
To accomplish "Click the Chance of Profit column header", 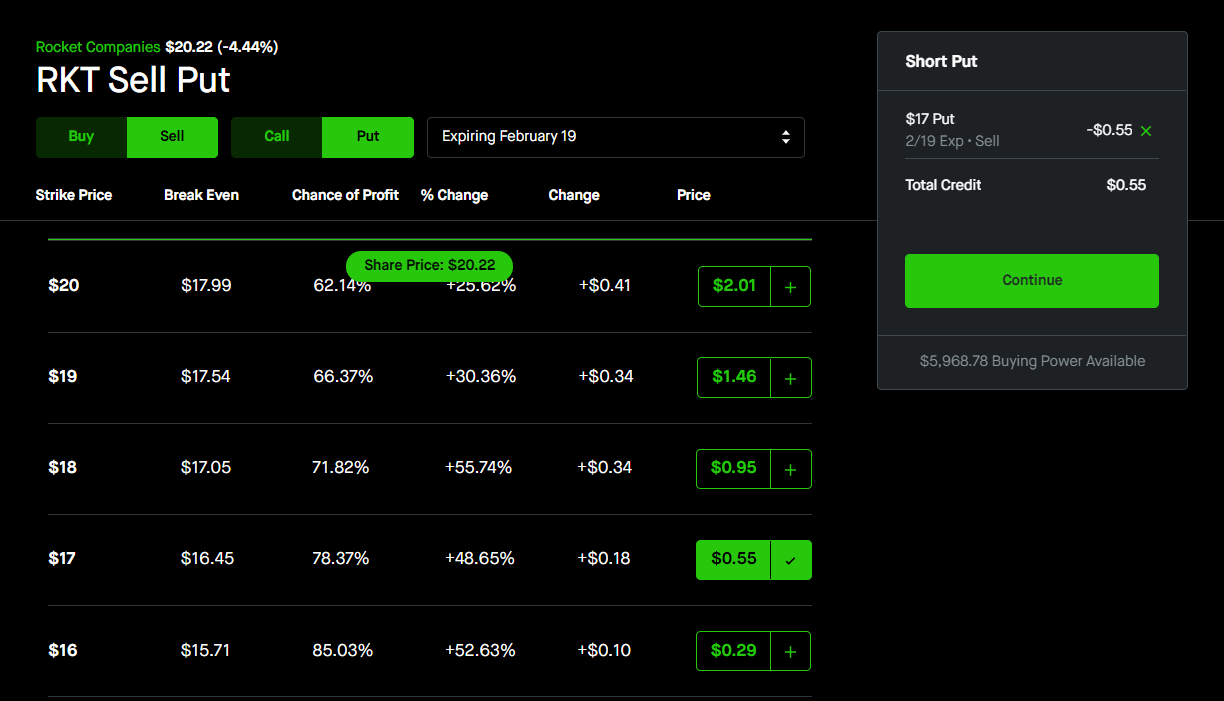I will (x=345, y=195).
